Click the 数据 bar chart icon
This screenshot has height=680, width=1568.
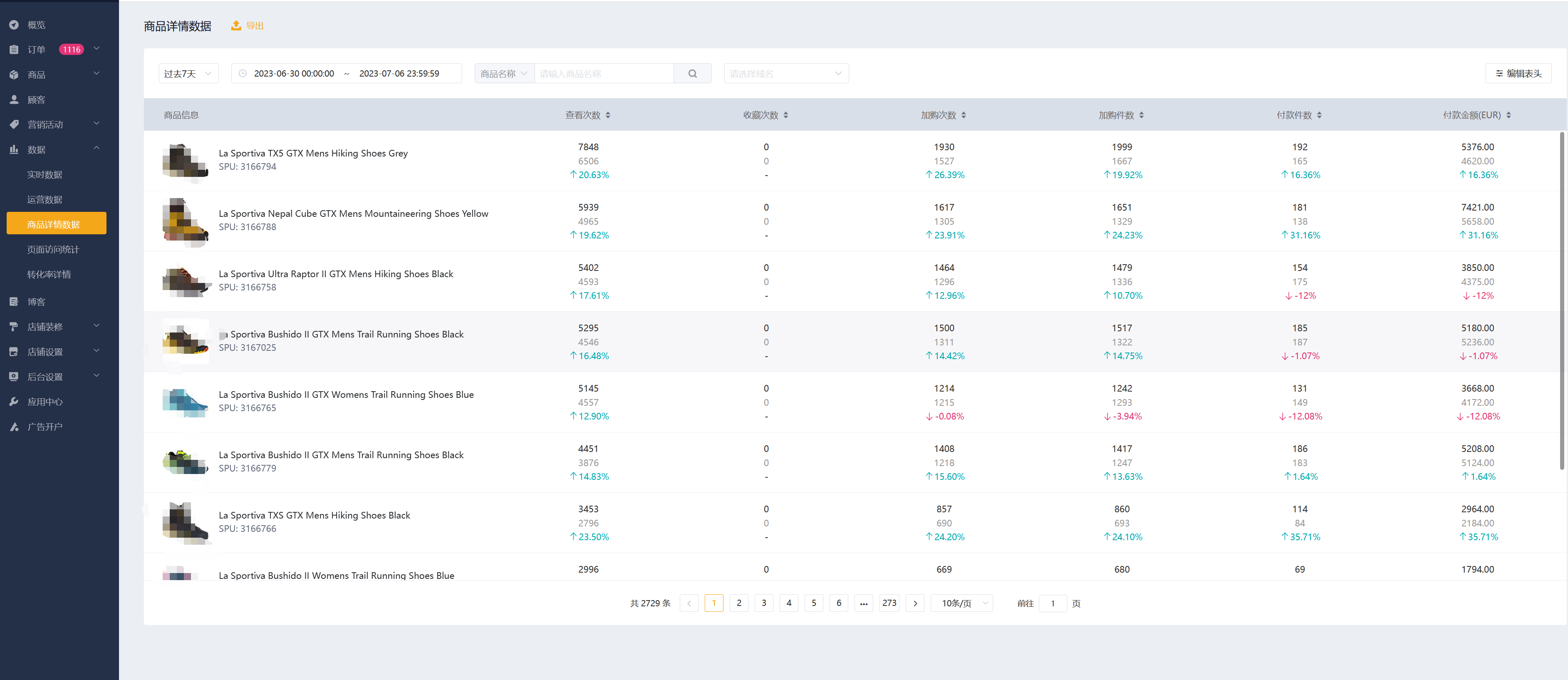[14, 150]
